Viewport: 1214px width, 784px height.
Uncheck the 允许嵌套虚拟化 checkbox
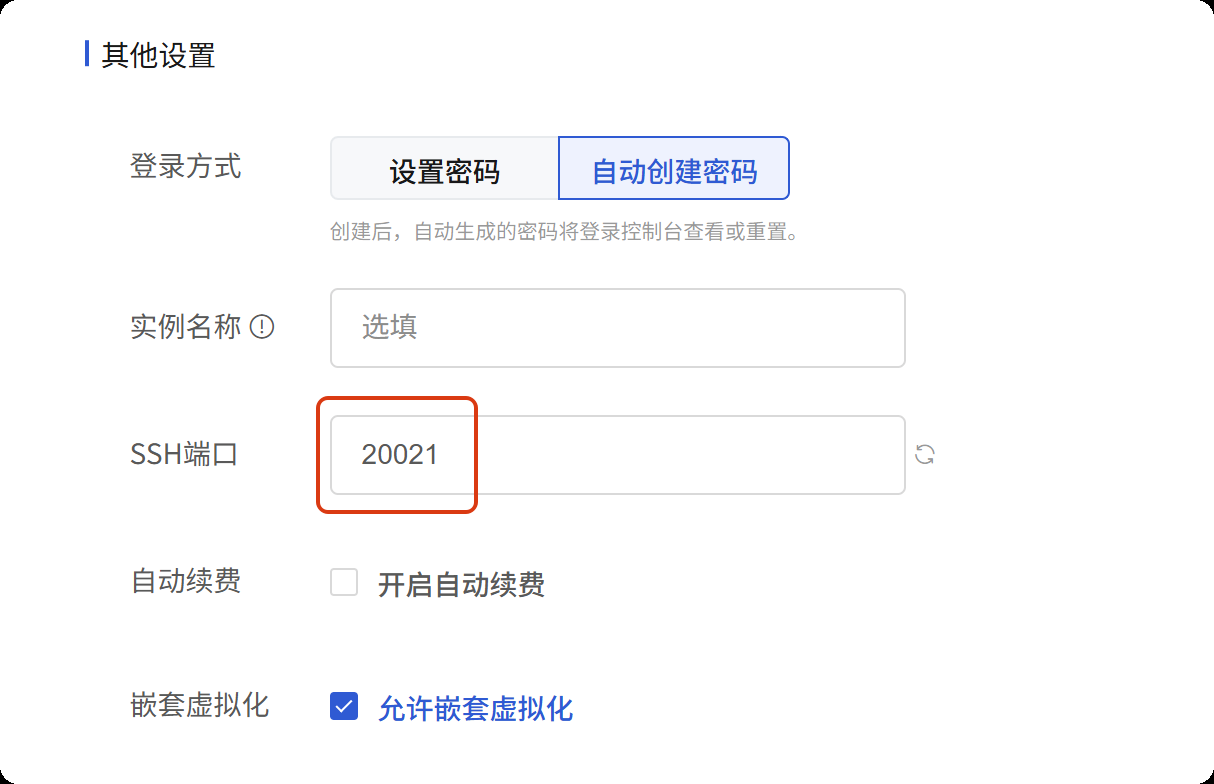(x=344, y=707)
